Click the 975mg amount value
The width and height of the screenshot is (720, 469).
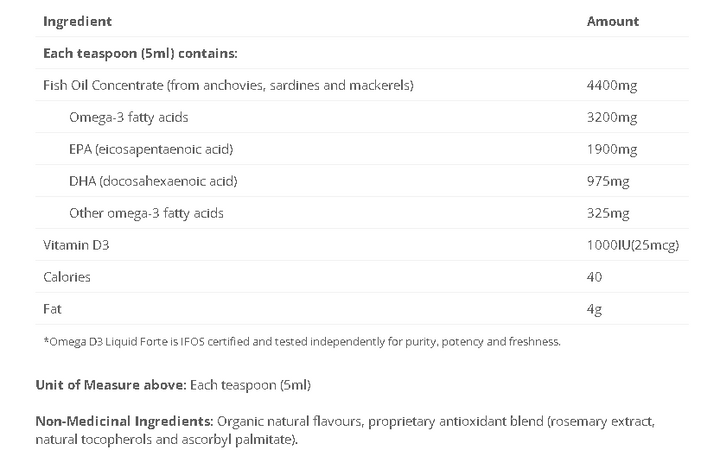coord(608,181)
